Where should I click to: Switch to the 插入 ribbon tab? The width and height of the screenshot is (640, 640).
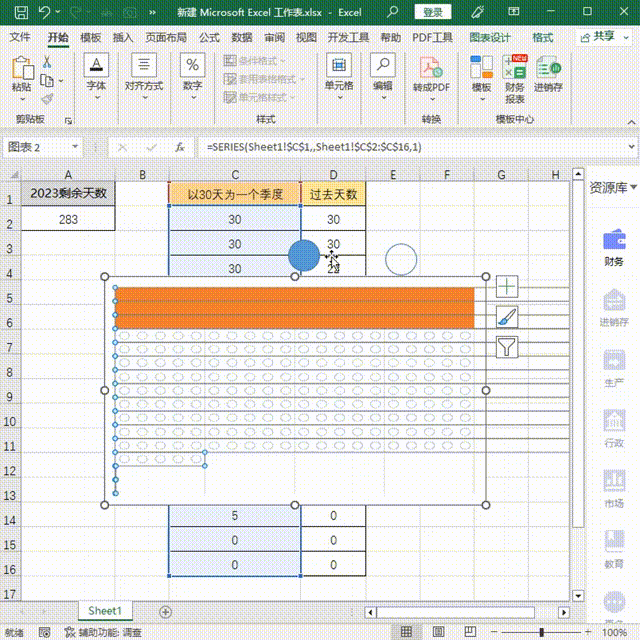(122, 38)
